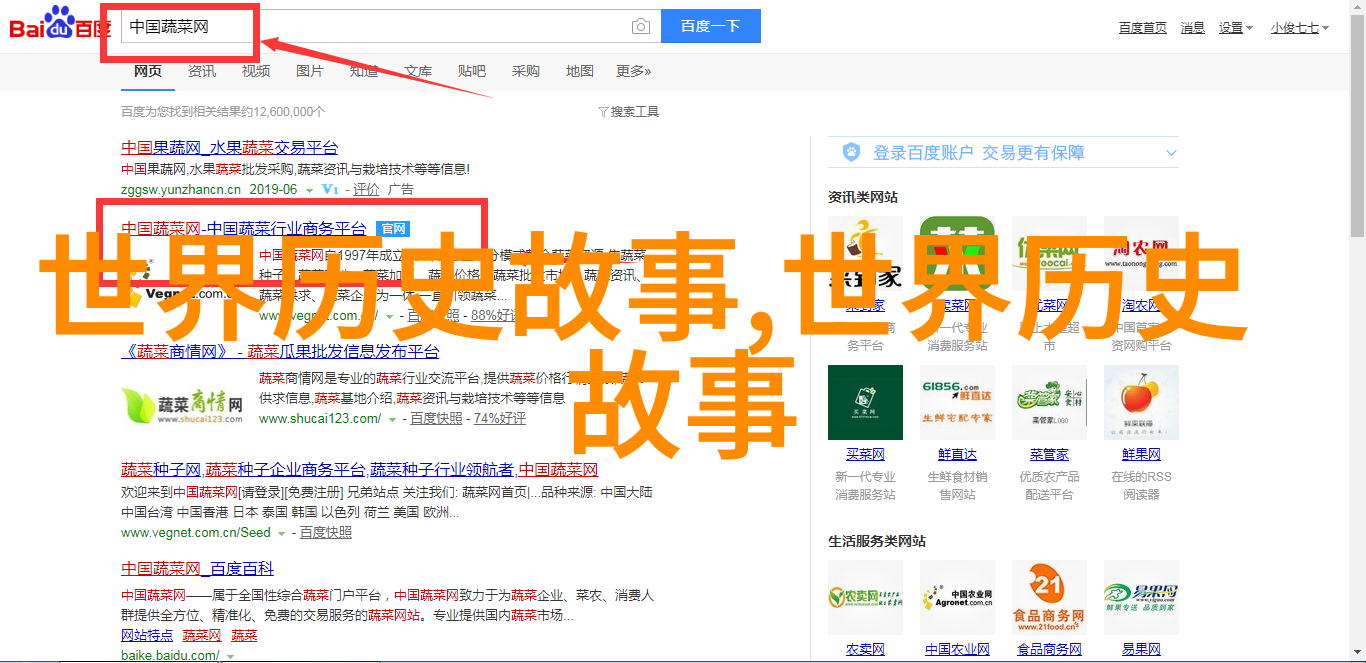Open result 中国蔬菜网-中国蔬菜行业商务平台
The width and height of the screenshot is (1366, 663).
pos(244,229)
